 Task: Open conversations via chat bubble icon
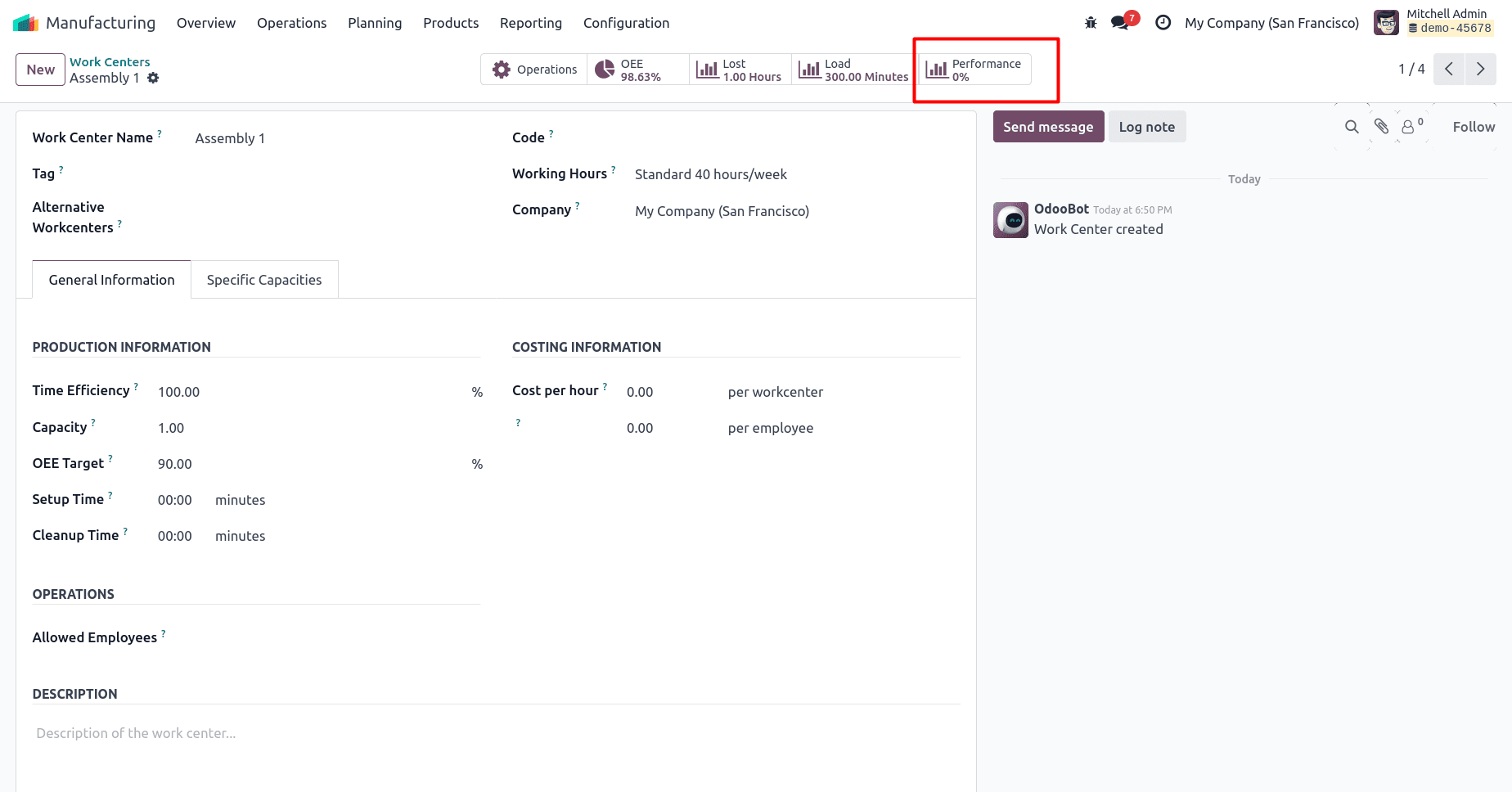pos(1119,23)
